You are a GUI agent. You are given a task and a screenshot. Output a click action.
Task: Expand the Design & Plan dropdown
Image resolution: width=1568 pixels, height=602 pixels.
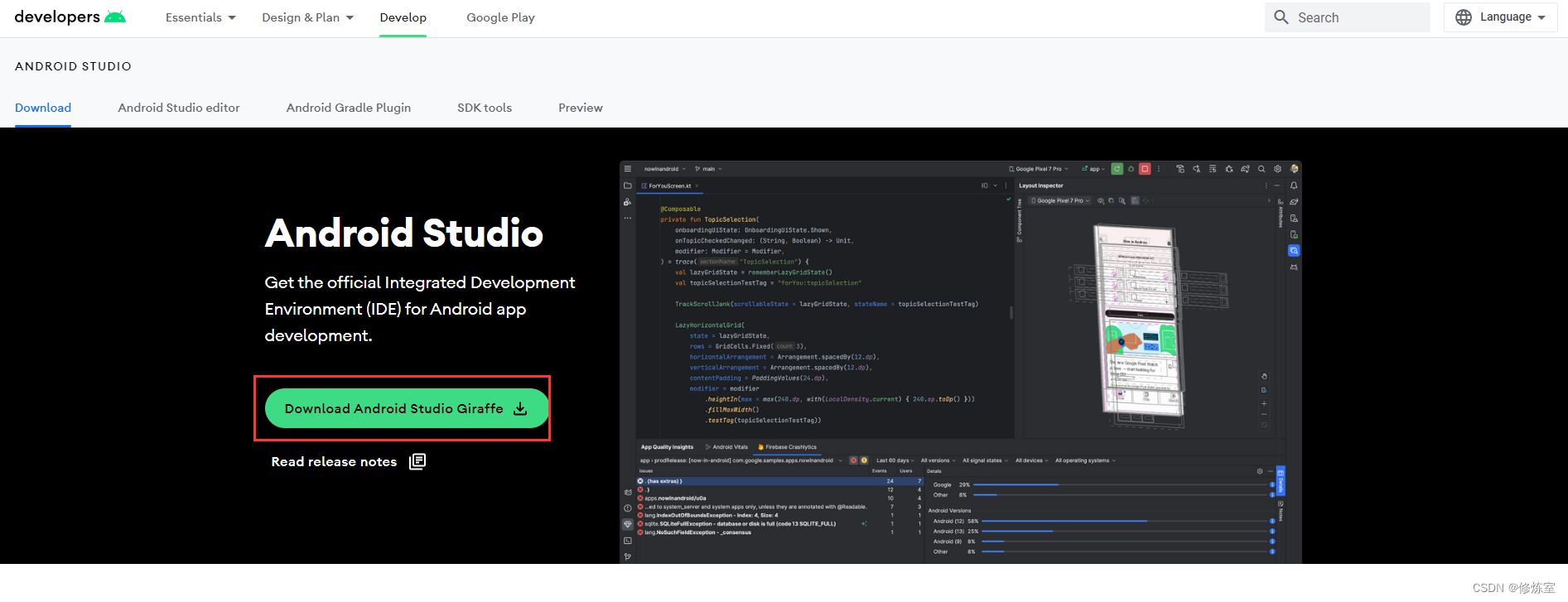click(307, 17)
